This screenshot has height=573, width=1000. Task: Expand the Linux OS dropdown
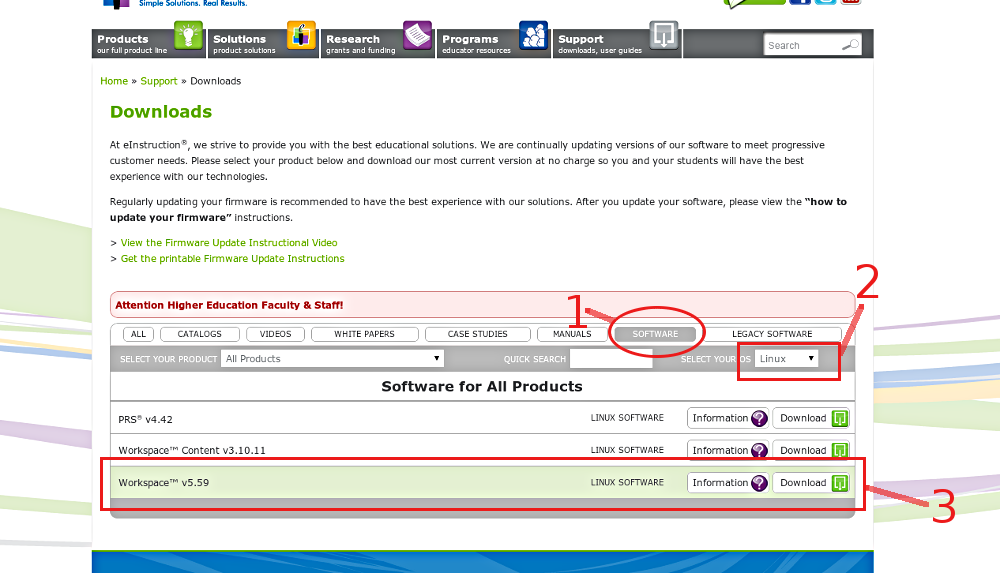(786, 359)
